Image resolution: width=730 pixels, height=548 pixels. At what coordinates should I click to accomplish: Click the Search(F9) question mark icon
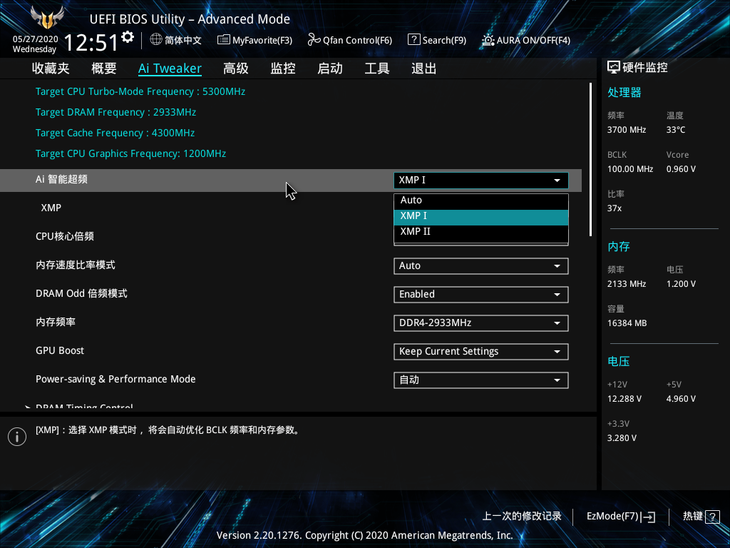point(413,40)
